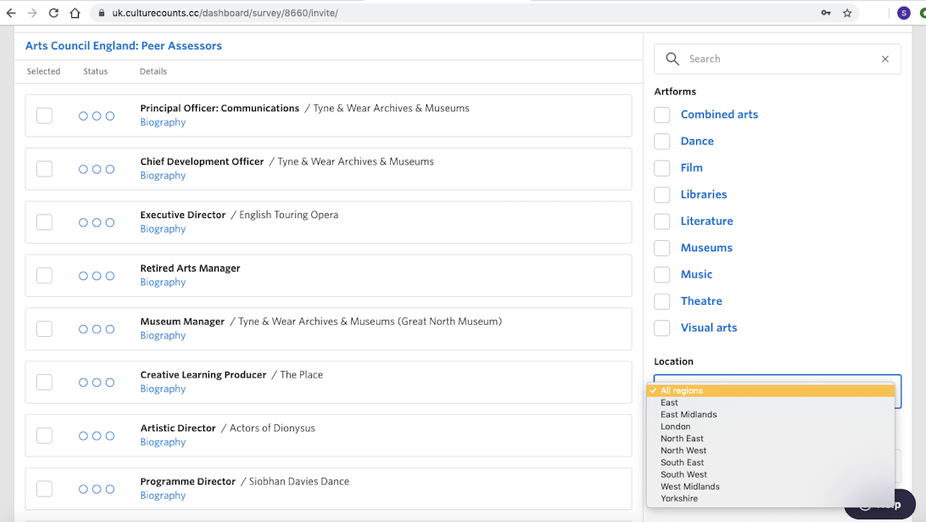The image size is (926, 522).
Task: View Biography of the Retired Arts Manager
Action: click(163, 282)
